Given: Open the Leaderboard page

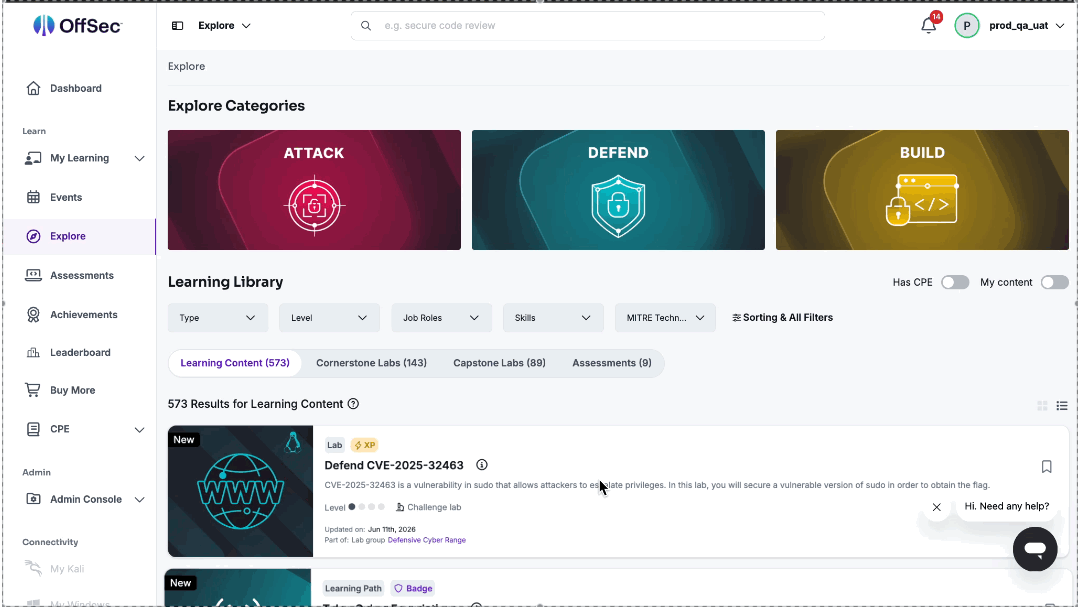Looking at the screenshot, I should pos(79,353).
